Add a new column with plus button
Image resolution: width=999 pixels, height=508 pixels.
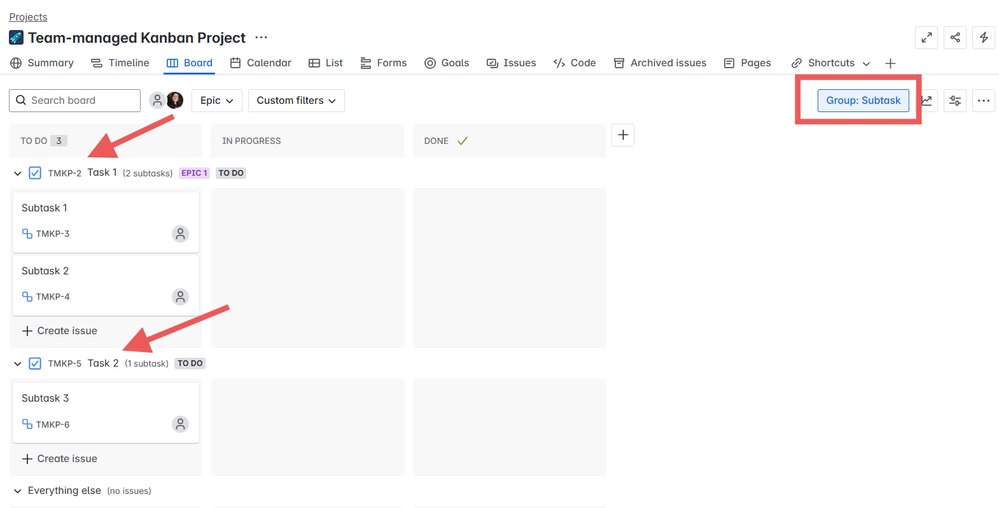[622, 135]
